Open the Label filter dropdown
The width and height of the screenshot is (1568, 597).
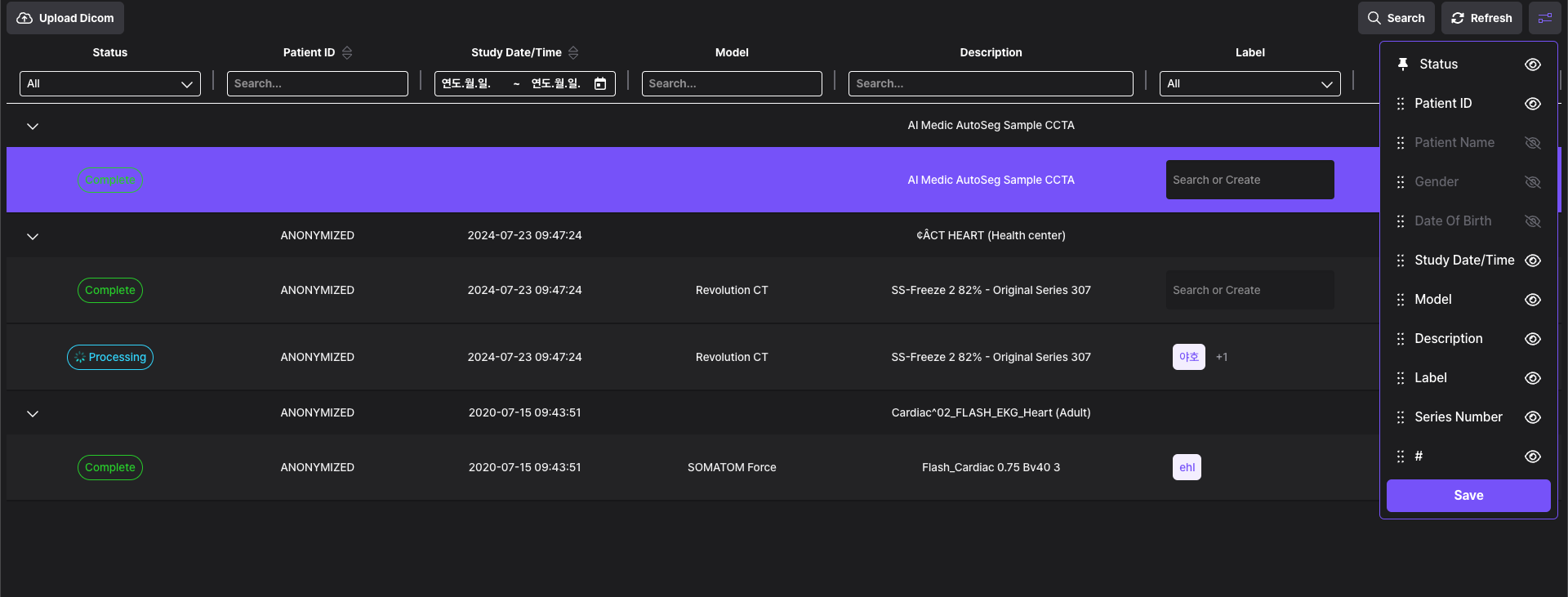coord(1249,83)
